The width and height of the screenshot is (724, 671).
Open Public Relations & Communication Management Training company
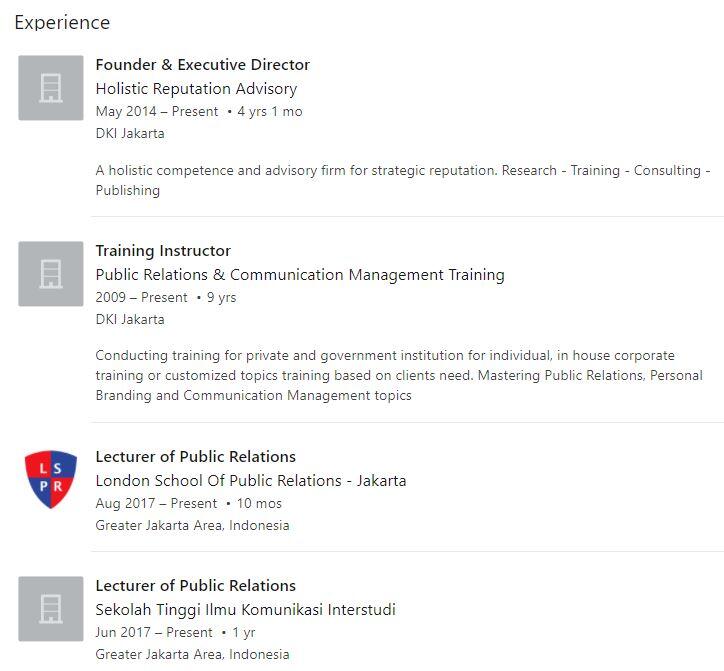300,275
